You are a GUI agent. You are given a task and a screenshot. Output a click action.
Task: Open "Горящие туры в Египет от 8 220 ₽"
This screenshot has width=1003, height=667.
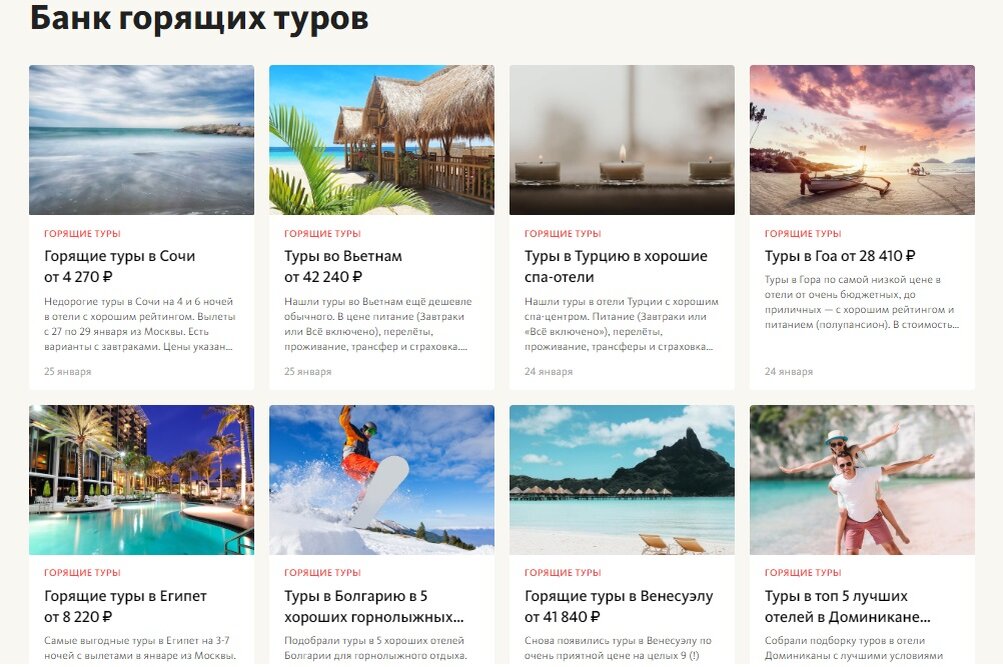point(124,604)
